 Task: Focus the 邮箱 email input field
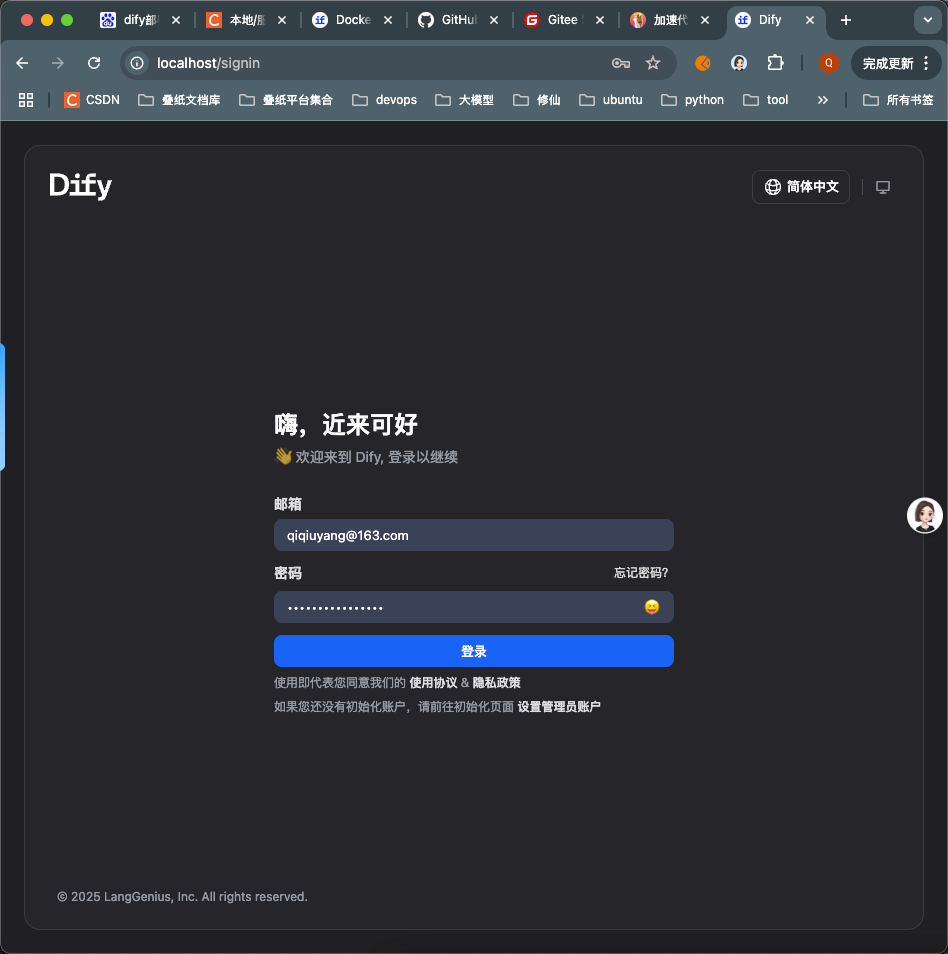click(473, 535)
